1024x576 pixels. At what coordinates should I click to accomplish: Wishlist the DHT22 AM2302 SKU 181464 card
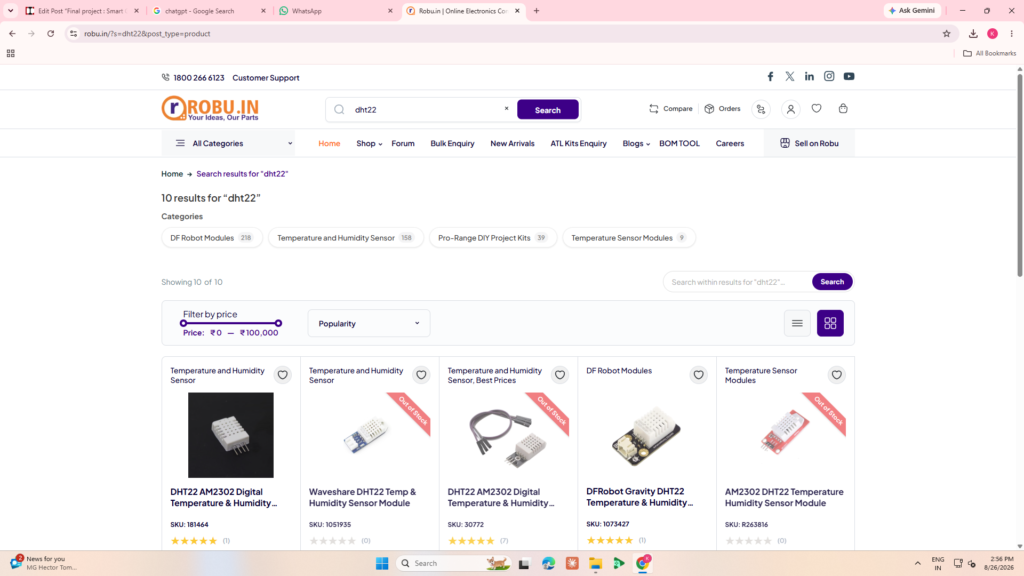282,375
